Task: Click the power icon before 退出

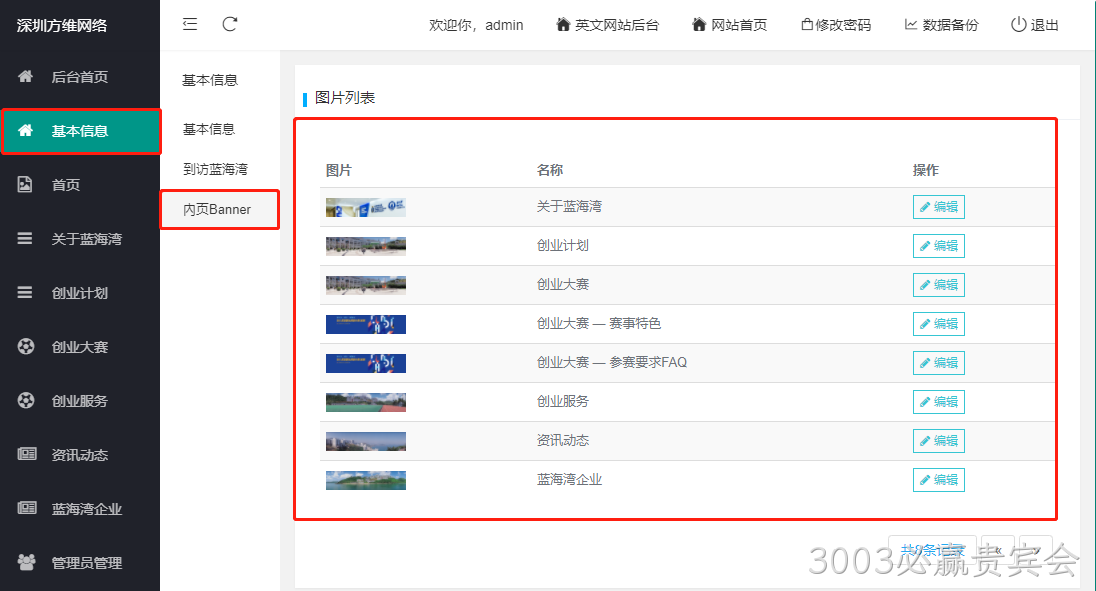Action: [x=1018, y=24]
